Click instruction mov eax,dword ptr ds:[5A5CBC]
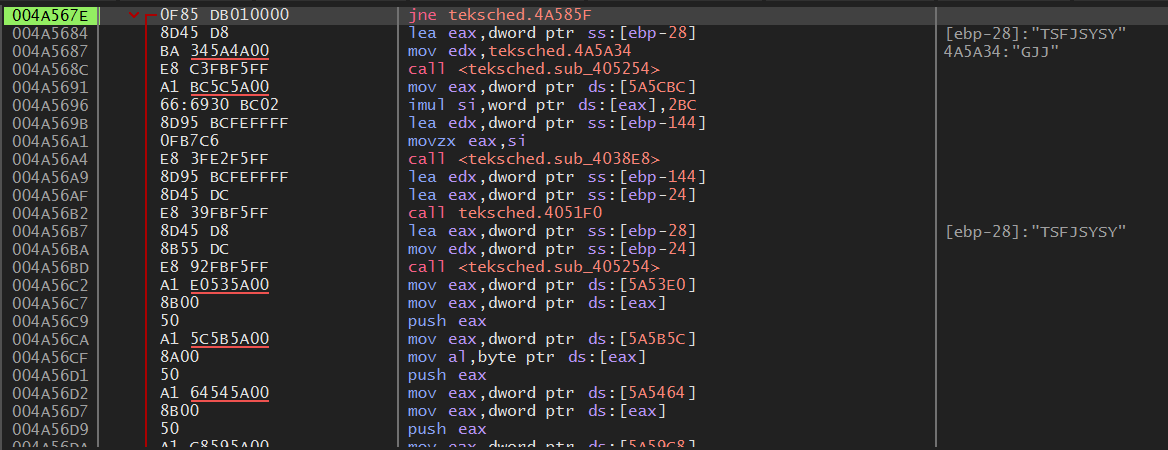The width and height of the screenshot is (1168, 450). [552, 87]
